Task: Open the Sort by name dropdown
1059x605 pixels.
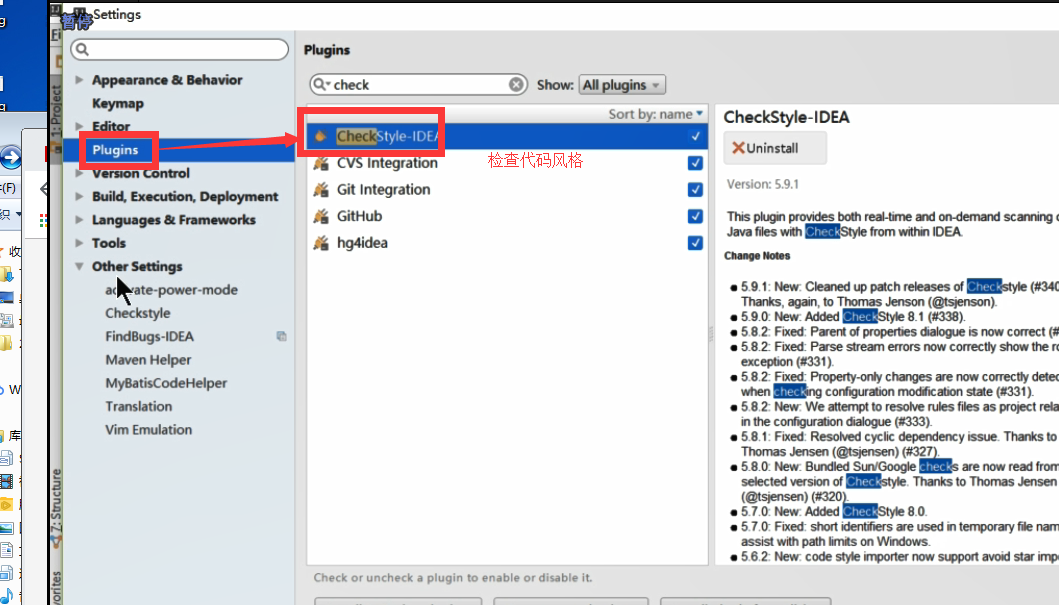Action: click(x=656, y=114)
